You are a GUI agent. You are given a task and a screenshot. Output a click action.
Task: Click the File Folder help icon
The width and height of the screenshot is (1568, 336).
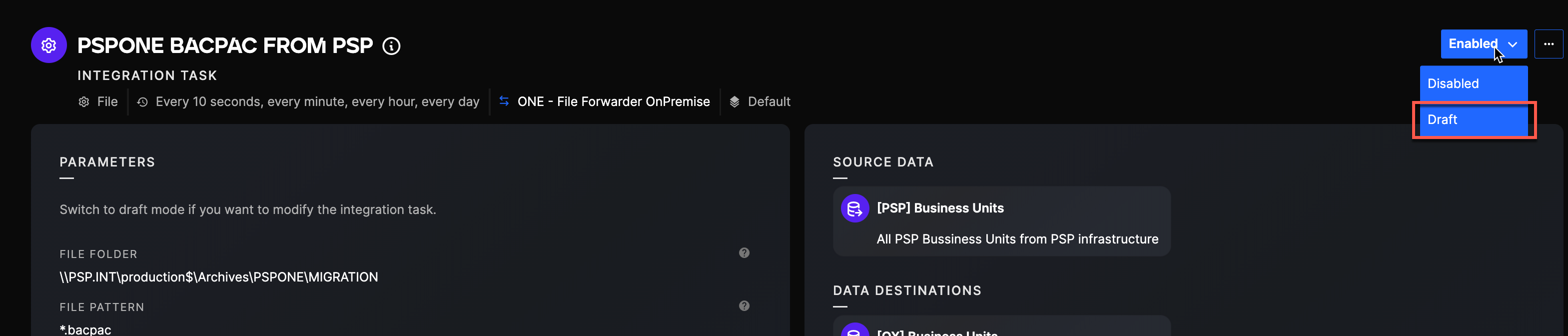click(x=744, y=252)
